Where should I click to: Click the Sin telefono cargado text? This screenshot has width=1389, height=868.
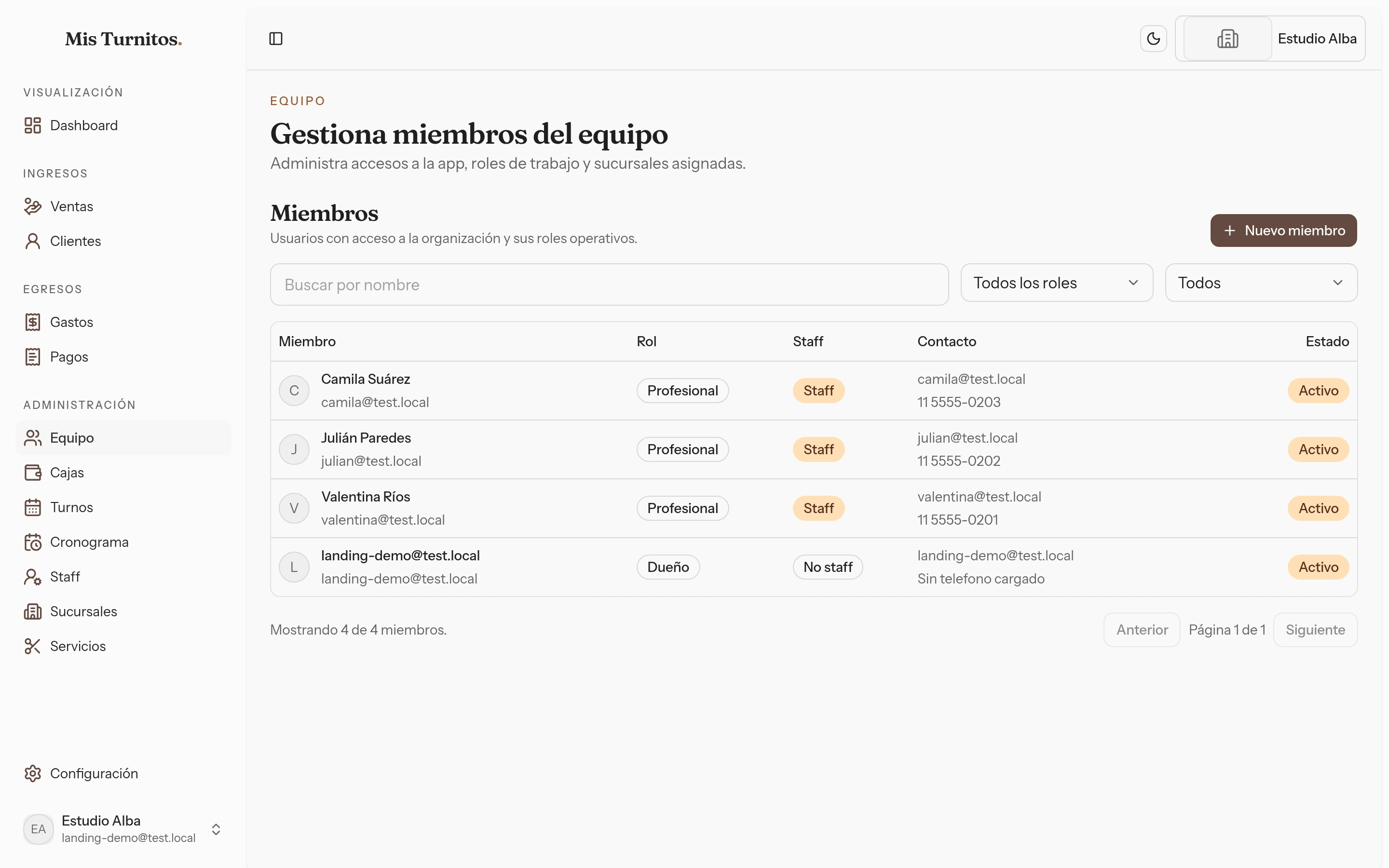click(981, 579)
